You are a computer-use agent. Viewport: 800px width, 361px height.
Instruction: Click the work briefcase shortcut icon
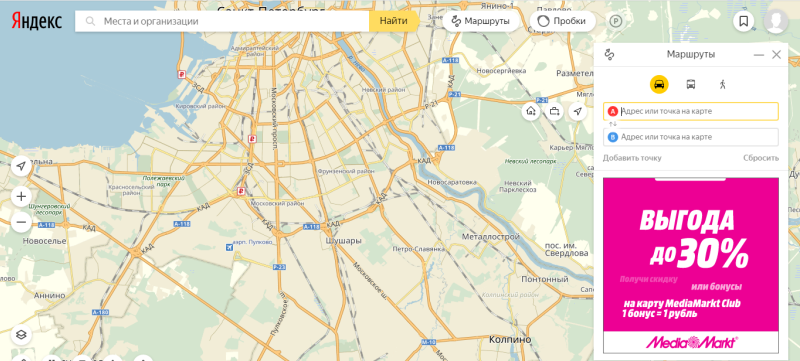point(554,111)
